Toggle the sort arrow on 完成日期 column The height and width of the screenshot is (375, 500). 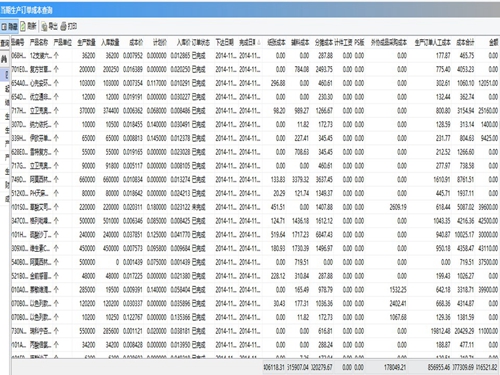(x=258, y=42)
